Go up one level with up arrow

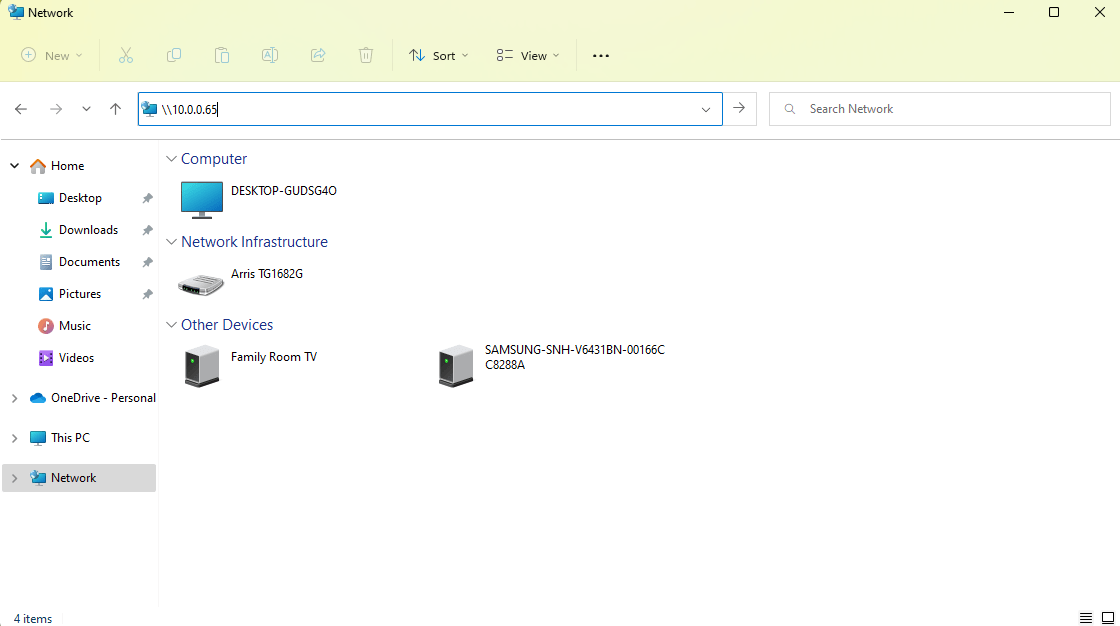click(116, 109)
